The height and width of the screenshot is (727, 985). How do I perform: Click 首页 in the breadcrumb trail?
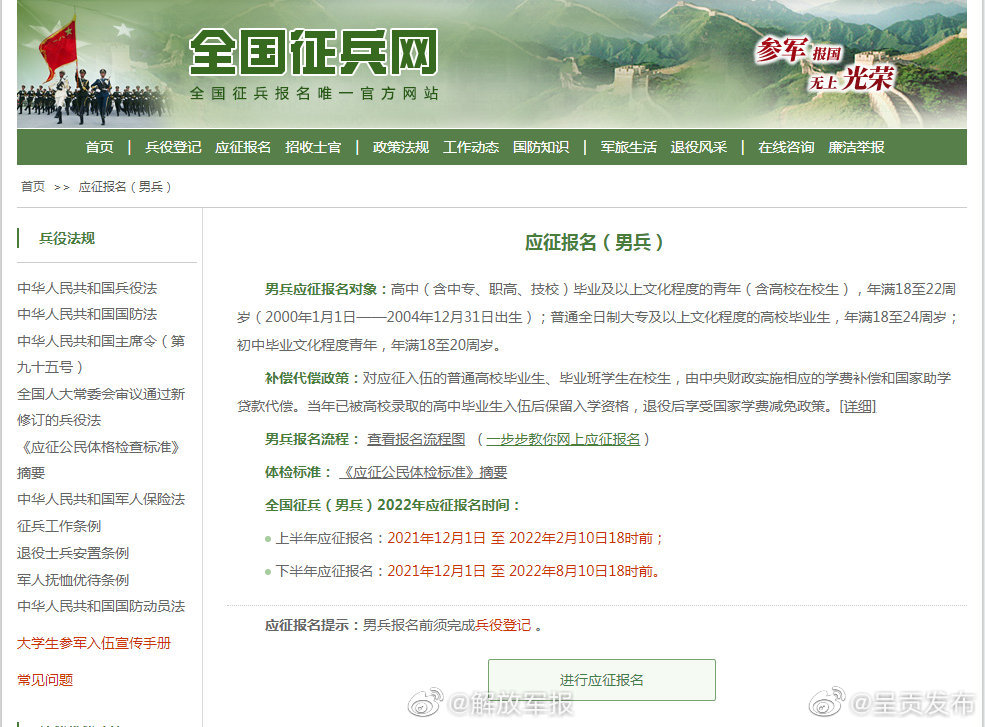31,185
